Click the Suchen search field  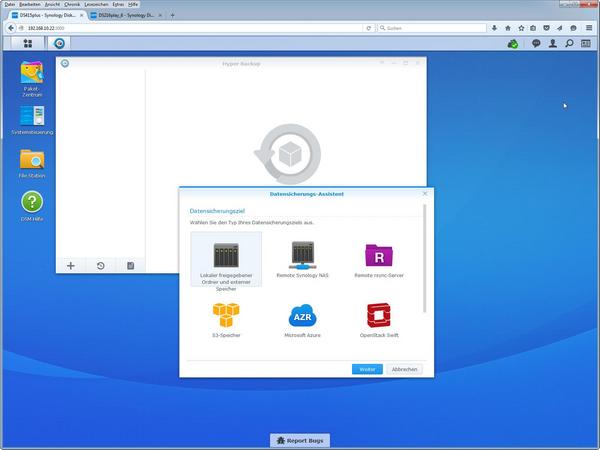(432, 28)
